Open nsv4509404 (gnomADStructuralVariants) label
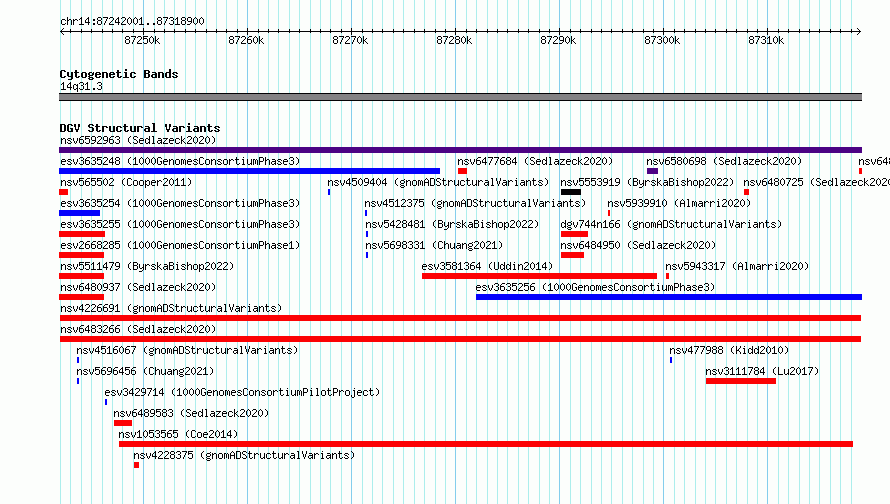This screenshot has height=504, width=890. tap(438, 182)
